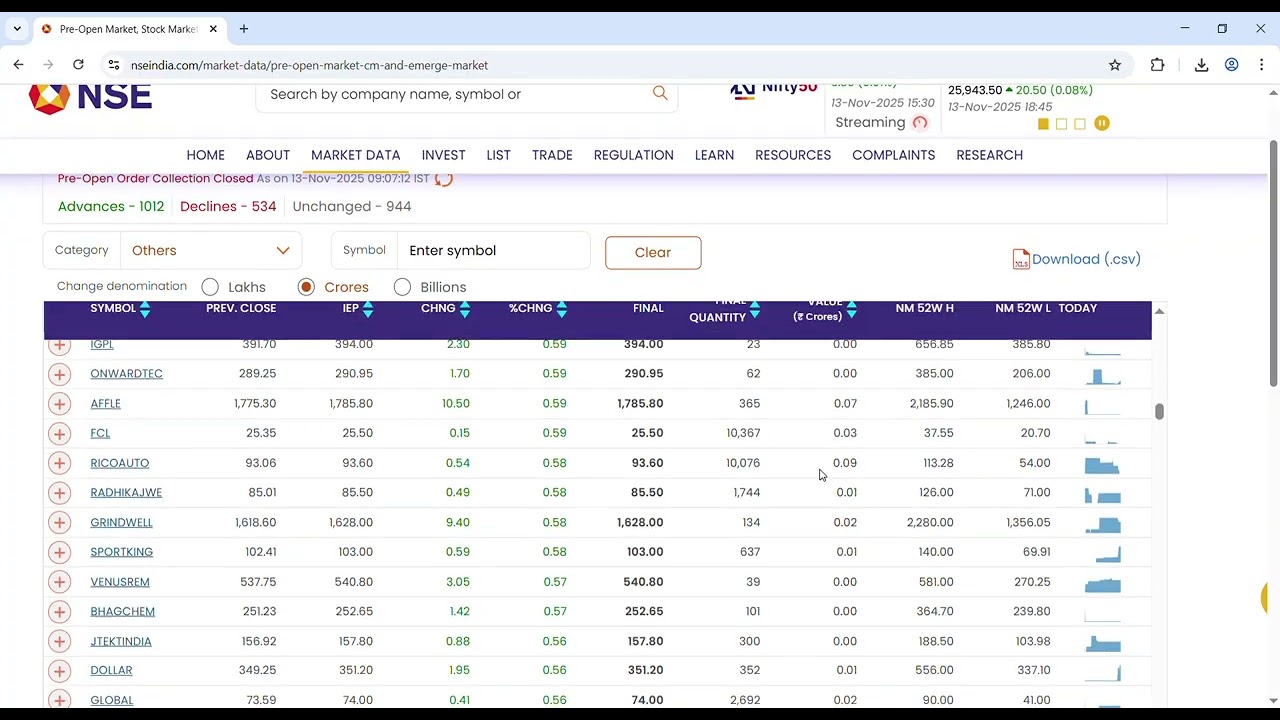This screenshot has height=720, width=1280.
Task: Open the browser extensions icon
Action: 1157,65
